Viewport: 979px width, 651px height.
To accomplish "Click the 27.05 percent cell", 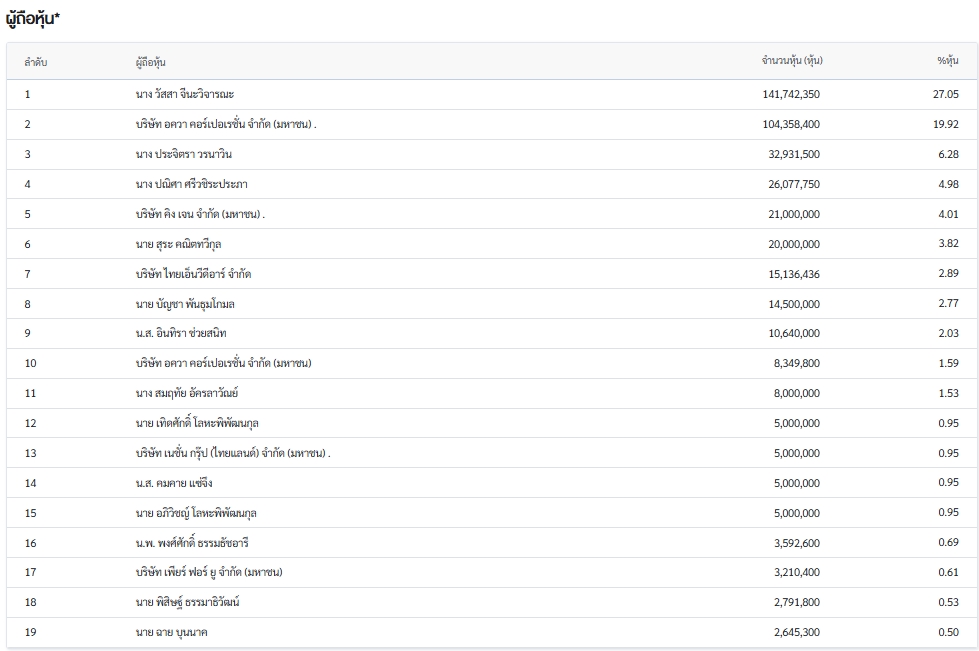I will coord(945,94).
